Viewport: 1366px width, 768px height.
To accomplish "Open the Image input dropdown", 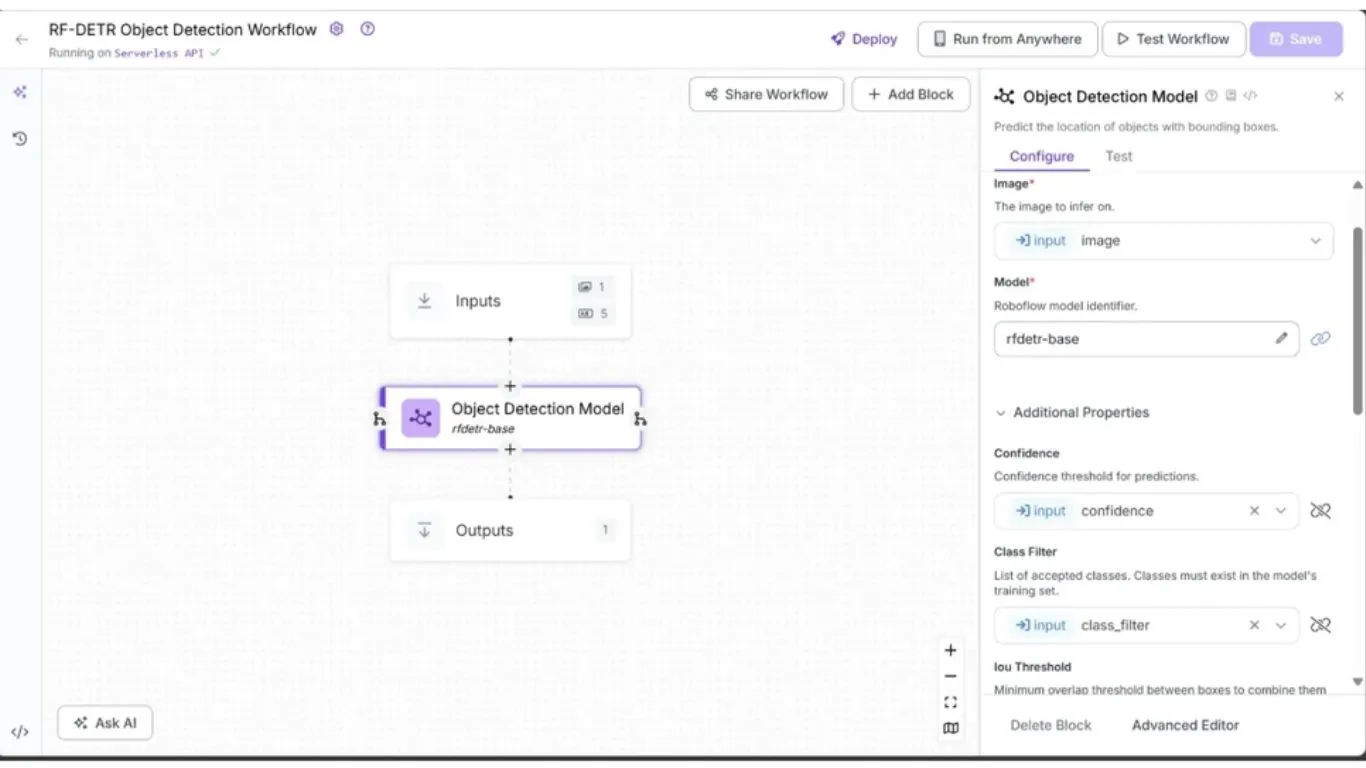I will point(1316,241).
